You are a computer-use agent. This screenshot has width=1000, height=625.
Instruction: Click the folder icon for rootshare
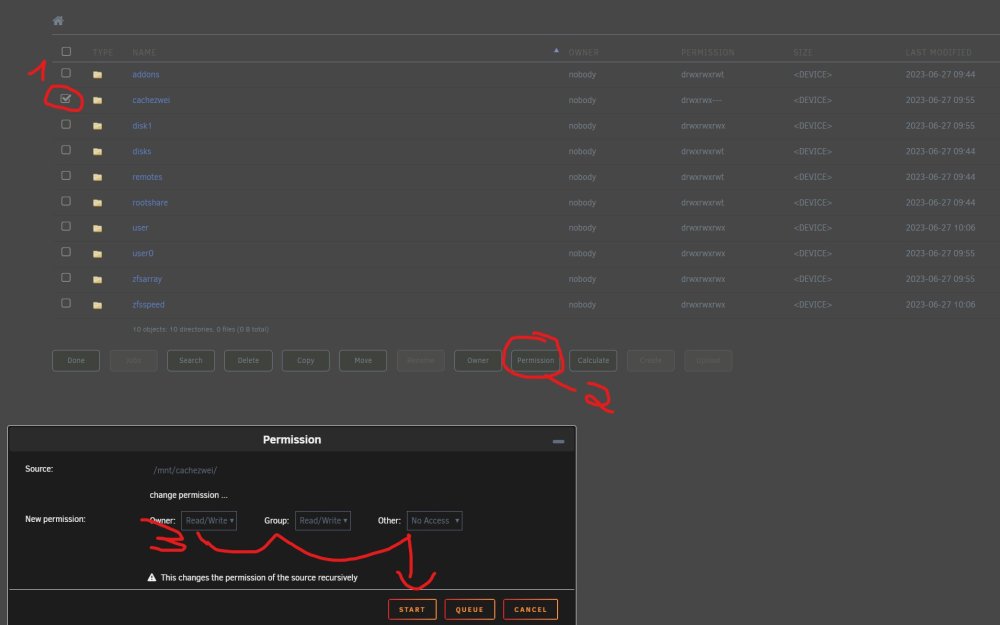98,202
